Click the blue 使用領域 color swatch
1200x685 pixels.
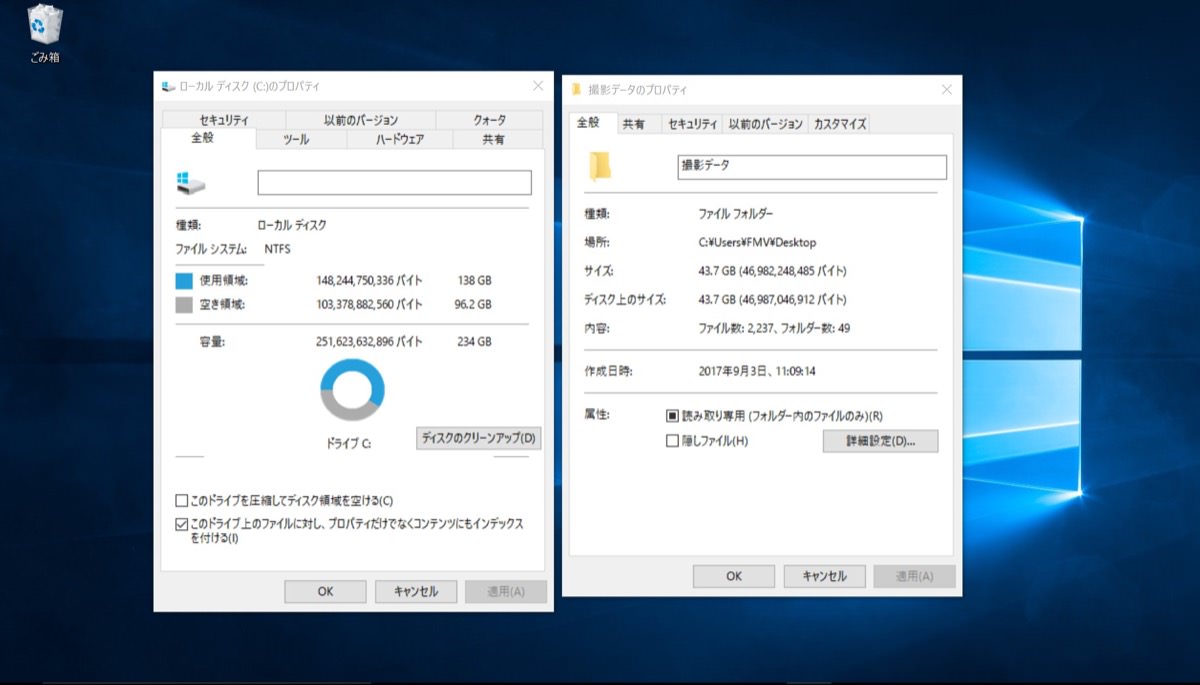(184, 281)
